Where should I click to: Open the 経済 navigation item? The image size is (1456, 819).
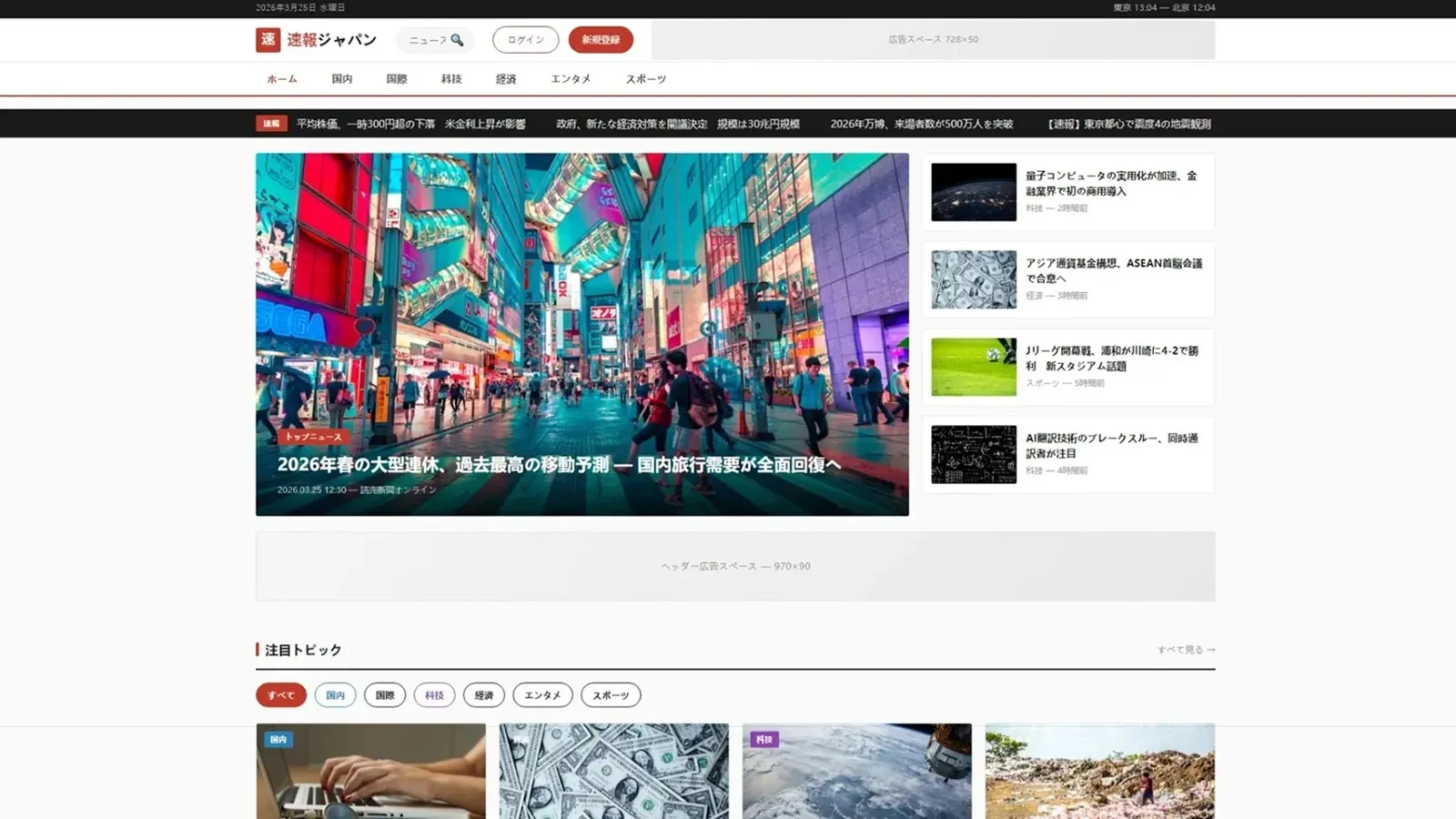coord(506,79)
